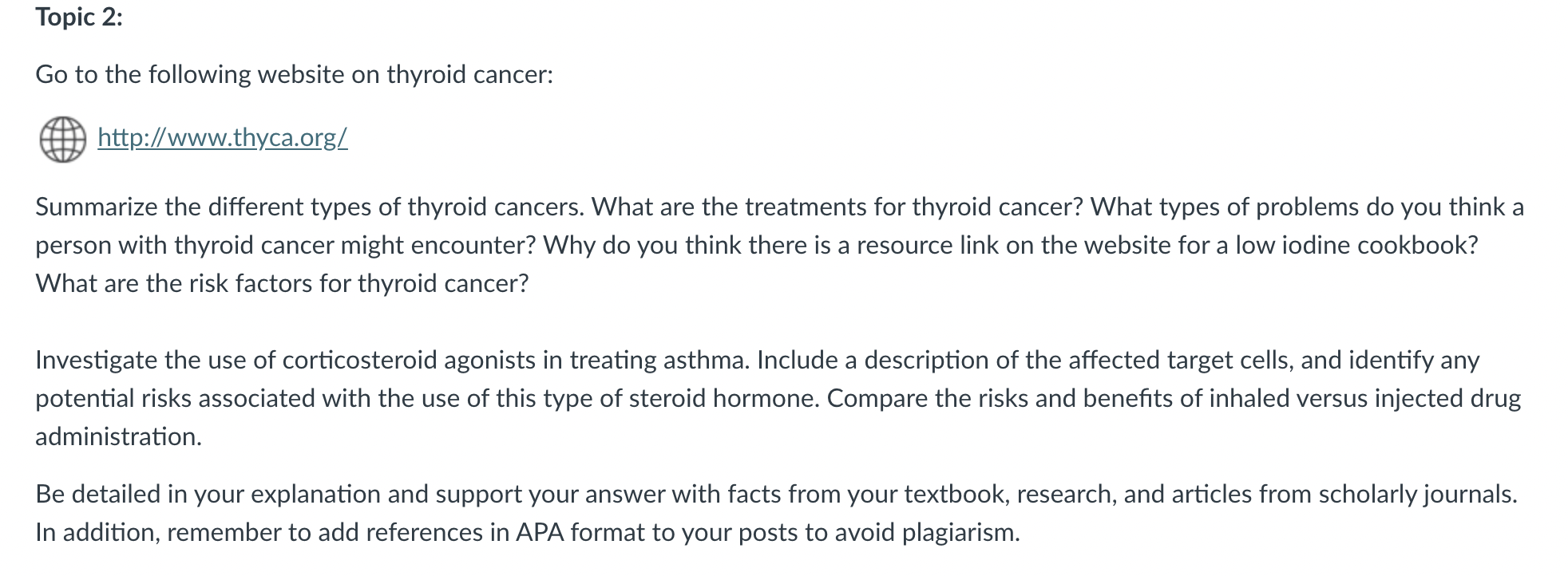1568x576 pixels.
Task: Click 'Go to the following website' line
Action: tap(294, 74)
